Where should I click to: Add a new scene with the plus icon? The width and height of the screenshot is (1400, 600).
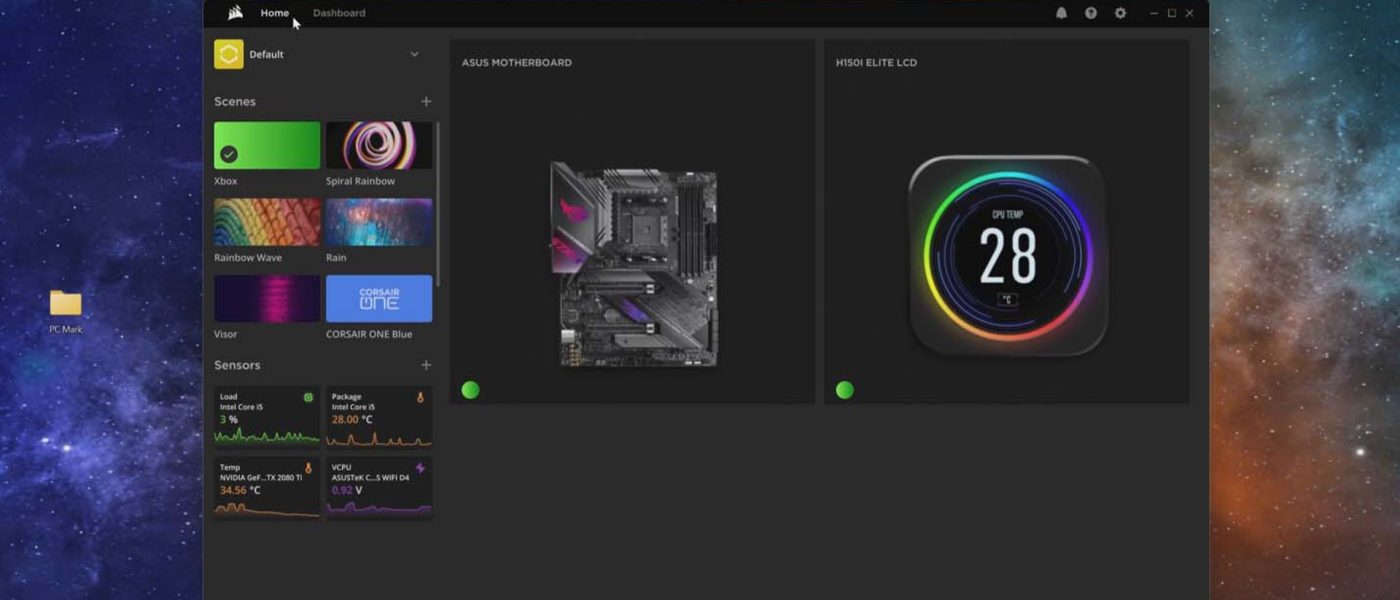(x=426, y=101)
